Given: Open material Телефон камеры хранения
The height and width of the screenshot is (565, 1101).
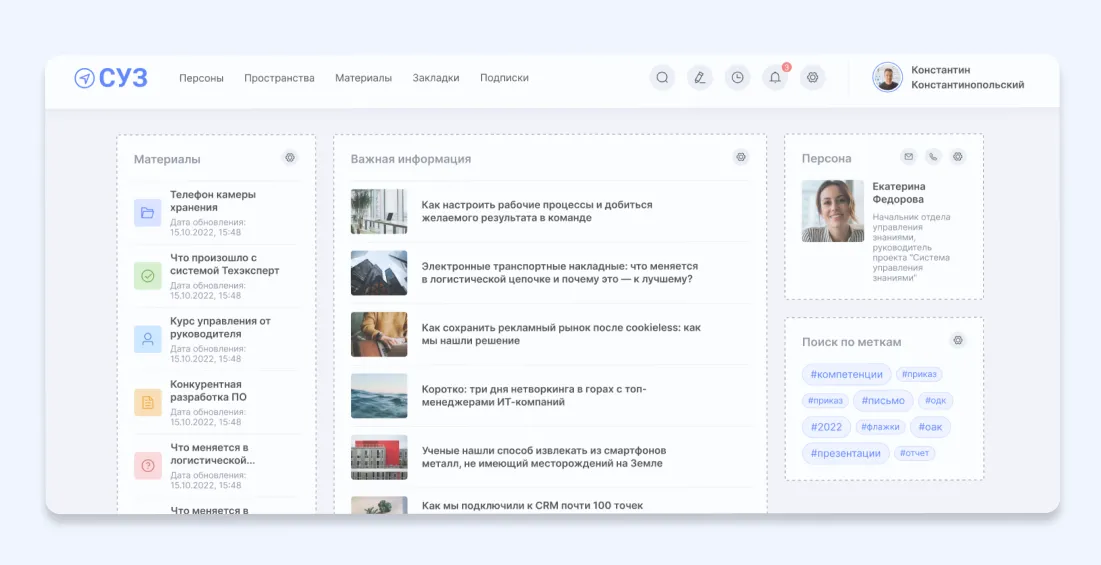Looking at the screenshot, I should pos(213,201).
